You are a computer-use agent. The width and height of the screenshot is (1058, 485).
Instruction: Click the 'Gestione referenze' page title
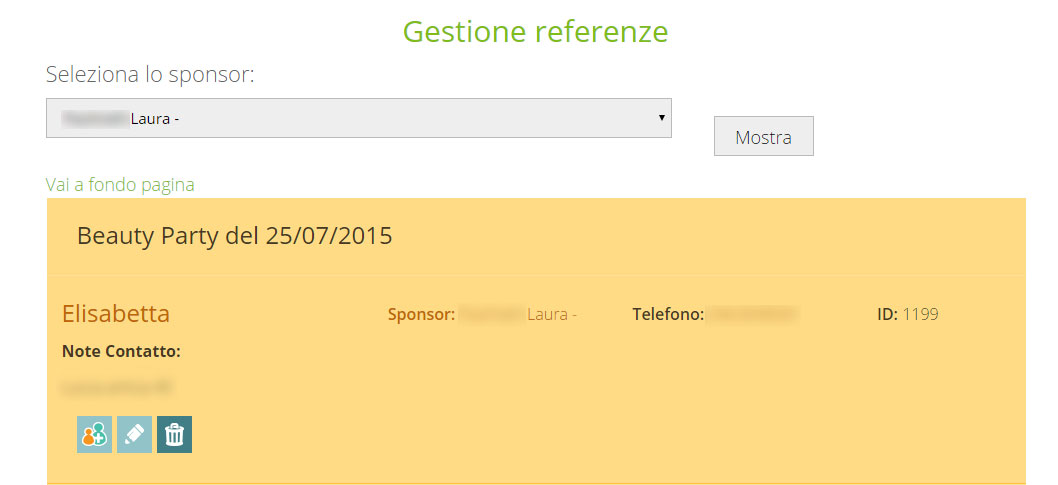[535, 32]
